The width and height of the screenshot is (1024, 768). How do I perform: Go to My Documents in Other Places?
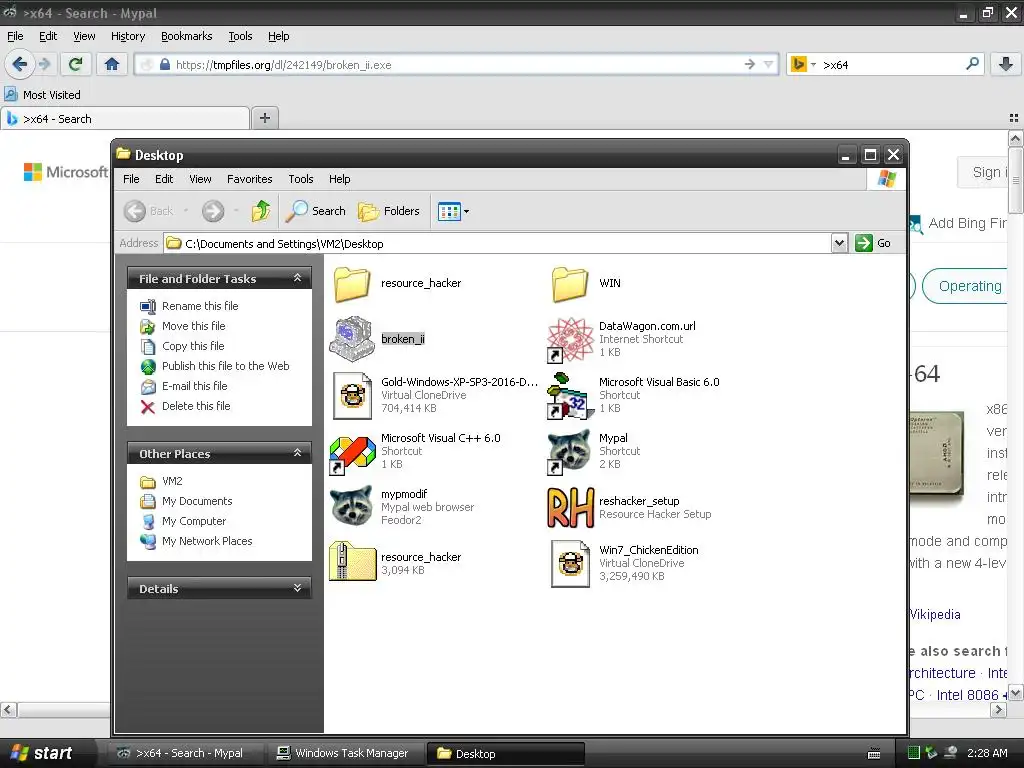[x=197, y=502]
